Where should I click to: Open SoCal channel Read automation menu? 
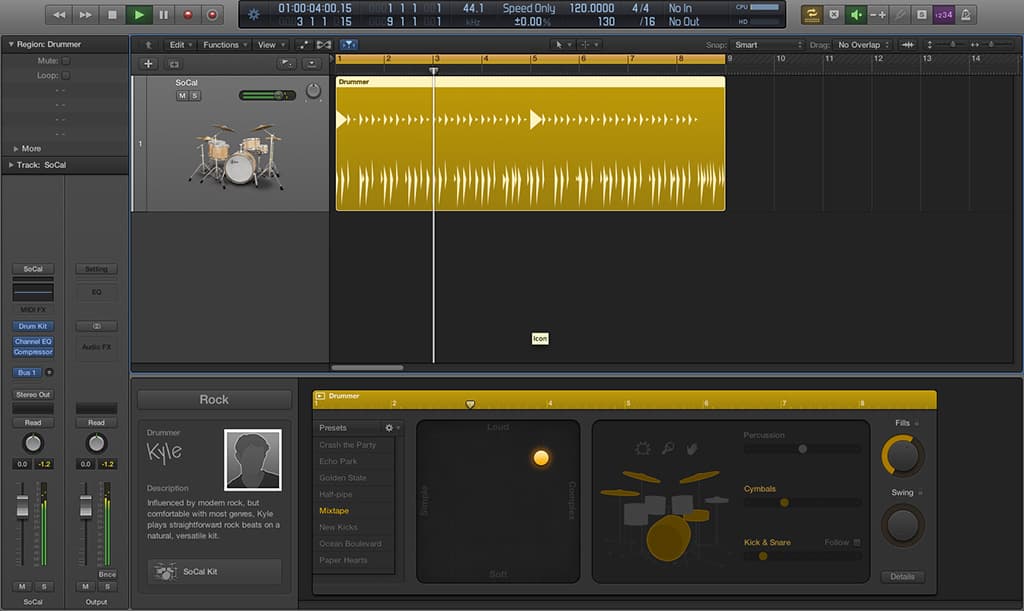coord(33,422)
